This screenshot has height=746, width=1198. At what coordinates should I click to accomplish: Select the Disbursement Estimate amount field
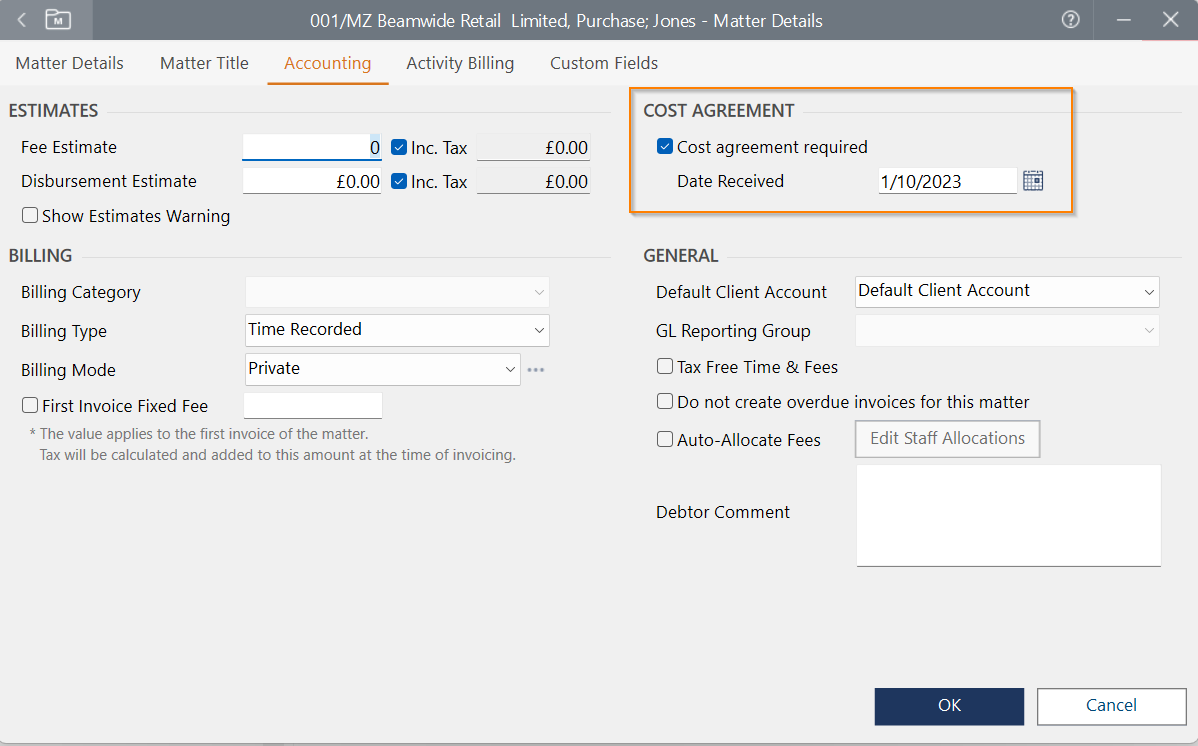312,182
